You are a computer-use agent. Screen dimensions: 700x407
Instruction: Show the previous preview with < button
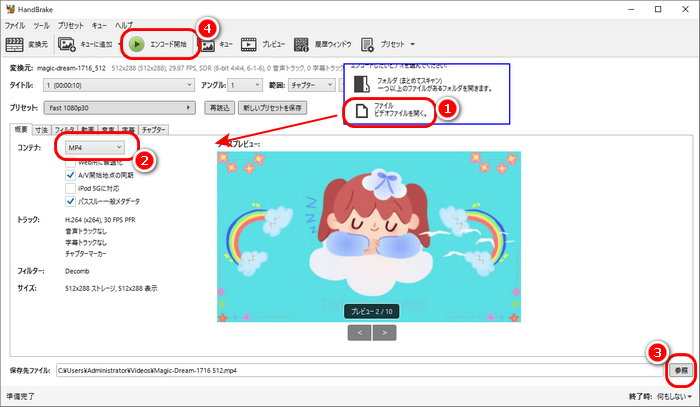pos(359,332)
